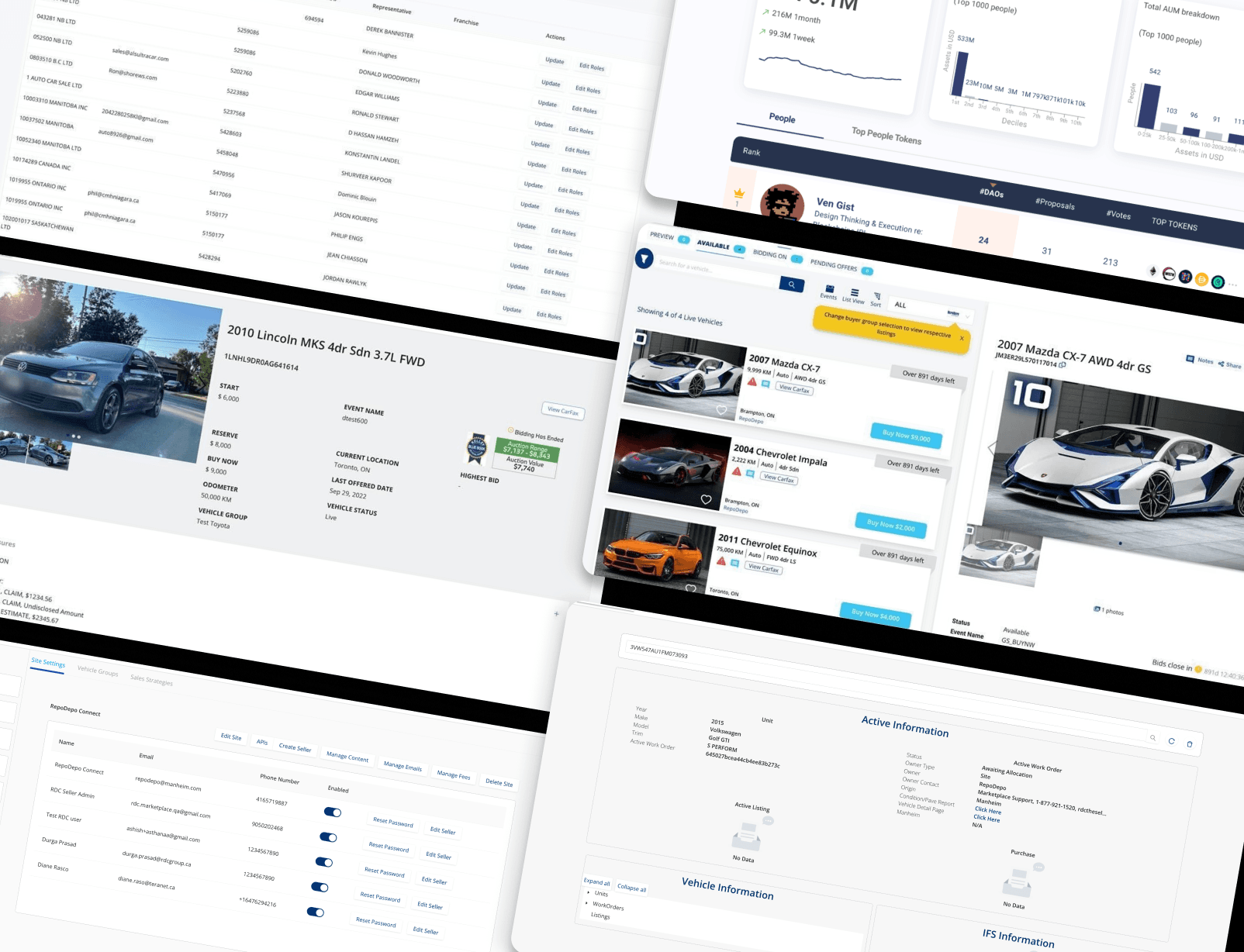Select the Top People Tokens tab

click(886, 135)
